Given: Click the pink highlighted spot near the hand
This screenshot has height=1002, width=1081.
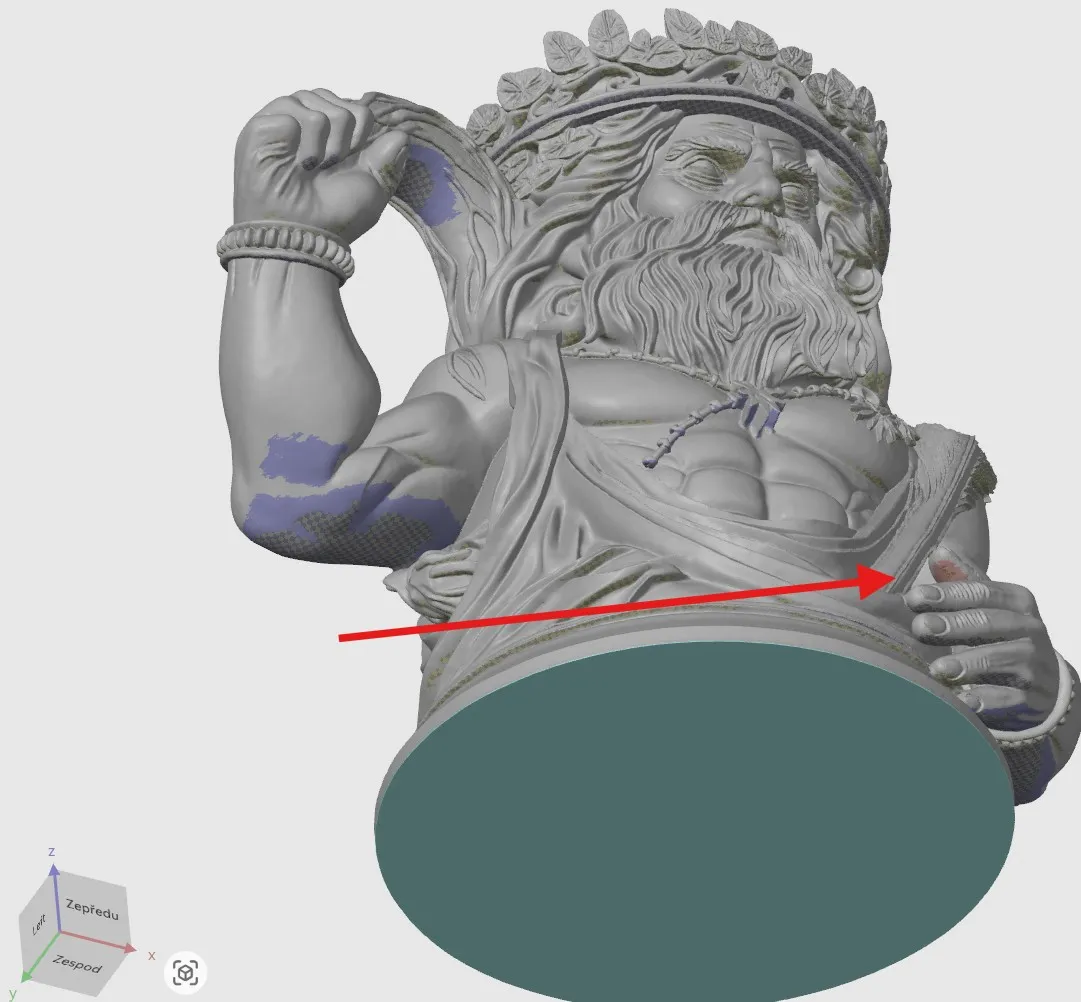Looking at the screenshot, I should [x=948, y=570].
